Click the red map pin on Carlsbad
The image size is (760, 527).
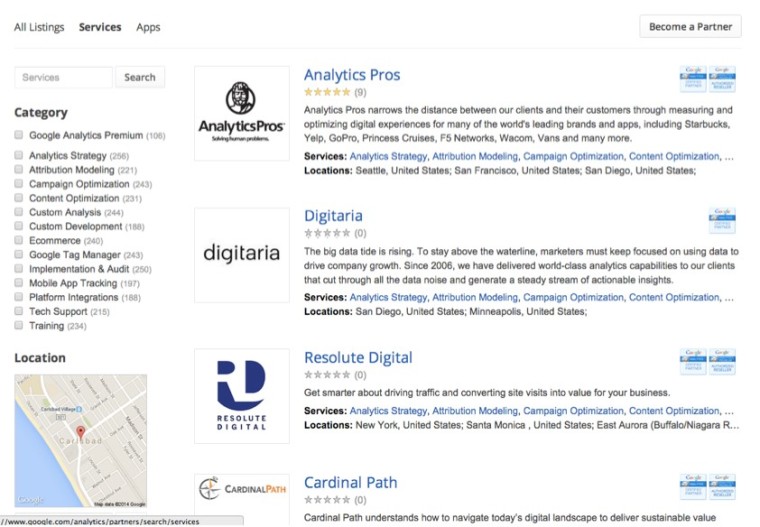pyautogui.click(x=80, y=432)
